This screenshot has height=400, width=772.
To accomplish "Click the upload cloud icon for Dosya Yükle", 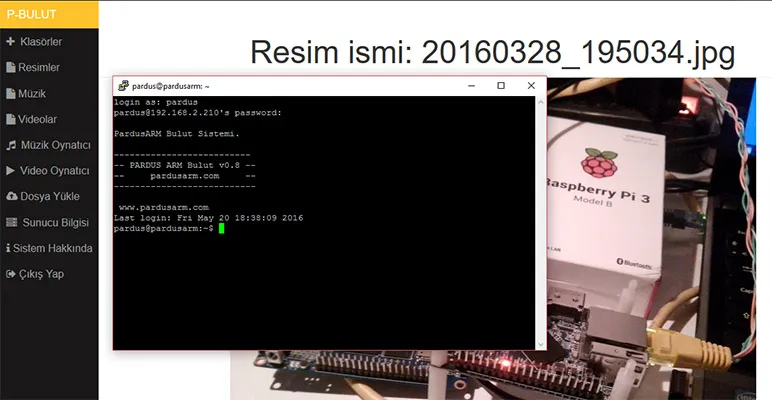I will [x=10, y=197].
